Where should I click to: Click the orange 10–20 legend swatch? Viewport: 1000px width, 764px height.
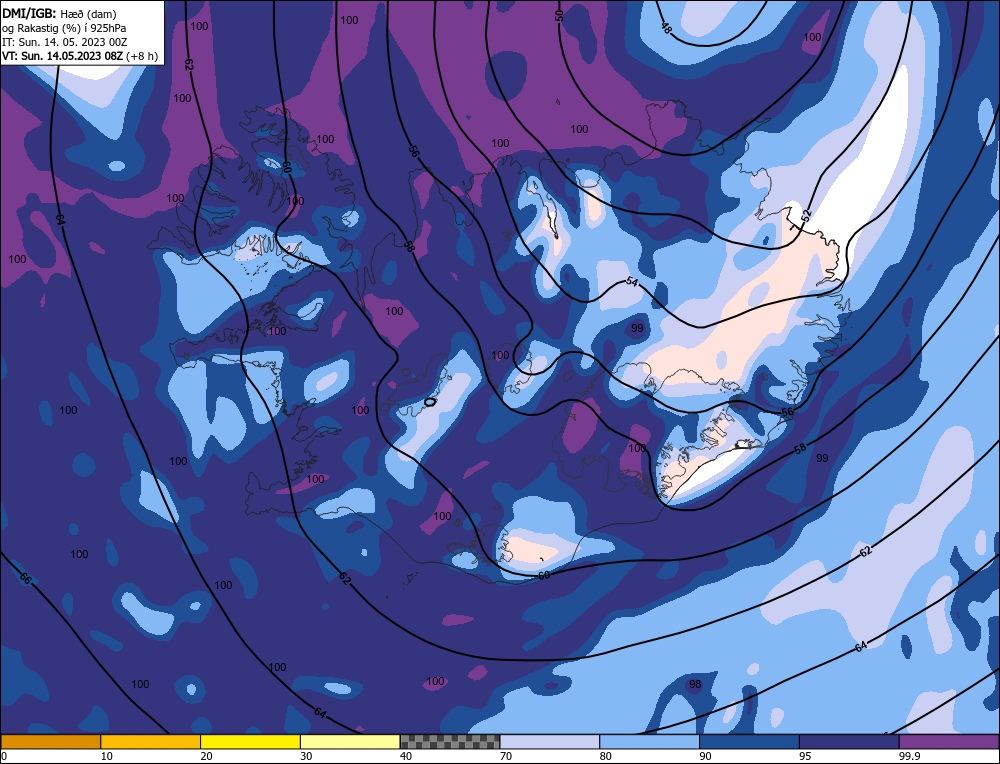[x=151, y=742]
